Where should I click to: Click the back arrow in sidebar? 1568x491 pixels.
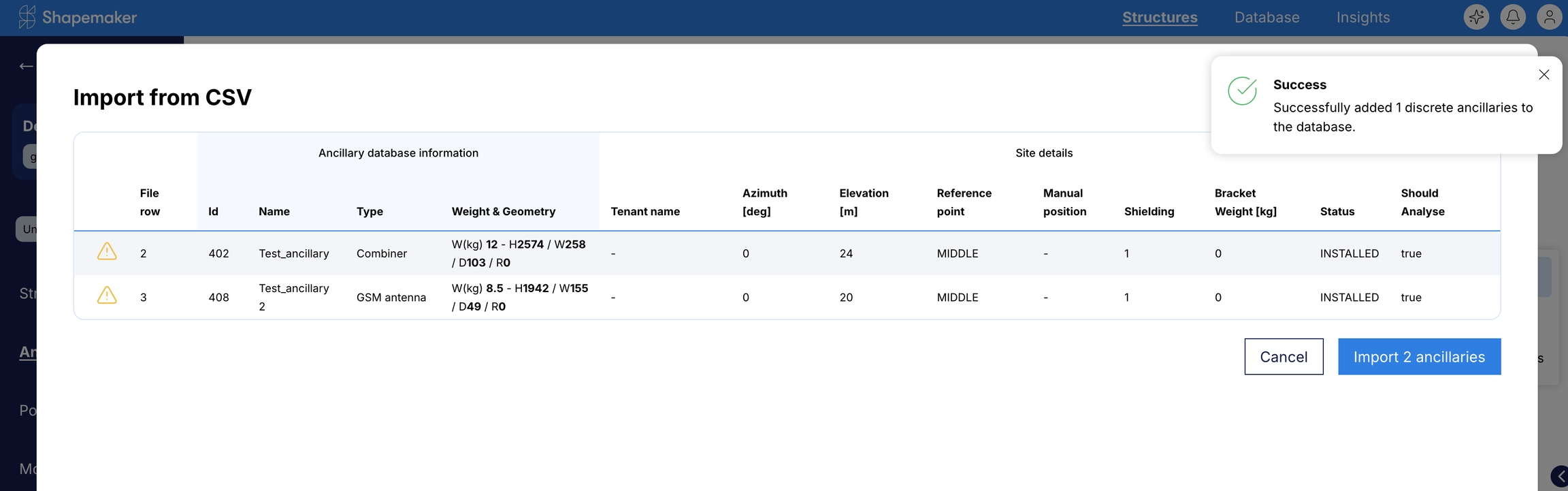[26, 66]
